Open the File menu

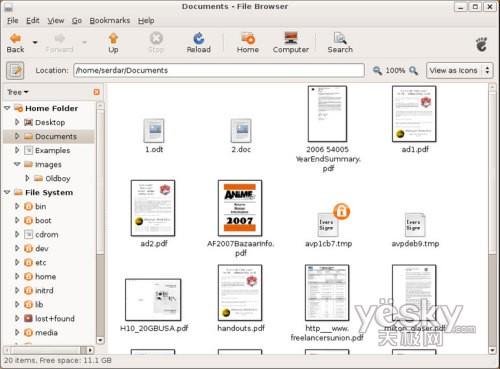(x=13, y=21)
